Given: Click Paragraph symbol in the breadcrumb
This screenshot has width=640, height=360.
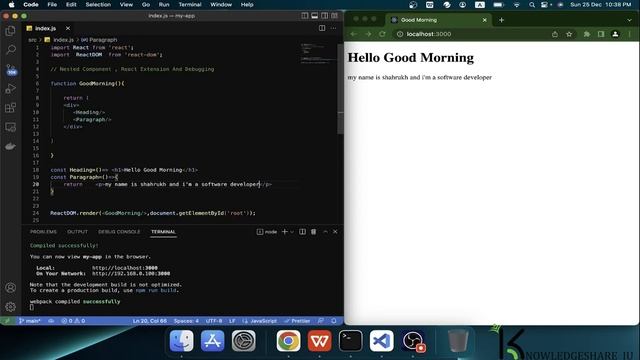Looking at the screenshot, I should [102, 40].
